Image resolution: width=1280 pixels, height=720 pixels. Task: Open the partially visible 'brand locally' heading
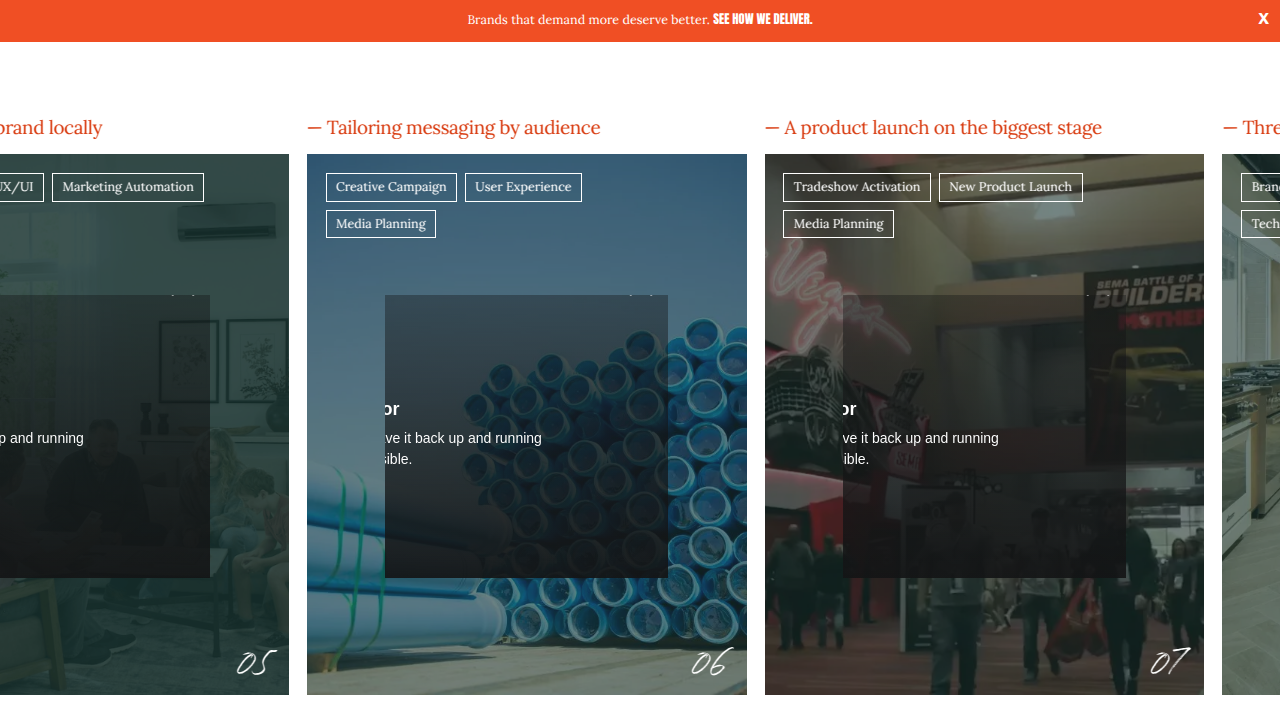tap(51, 128)
